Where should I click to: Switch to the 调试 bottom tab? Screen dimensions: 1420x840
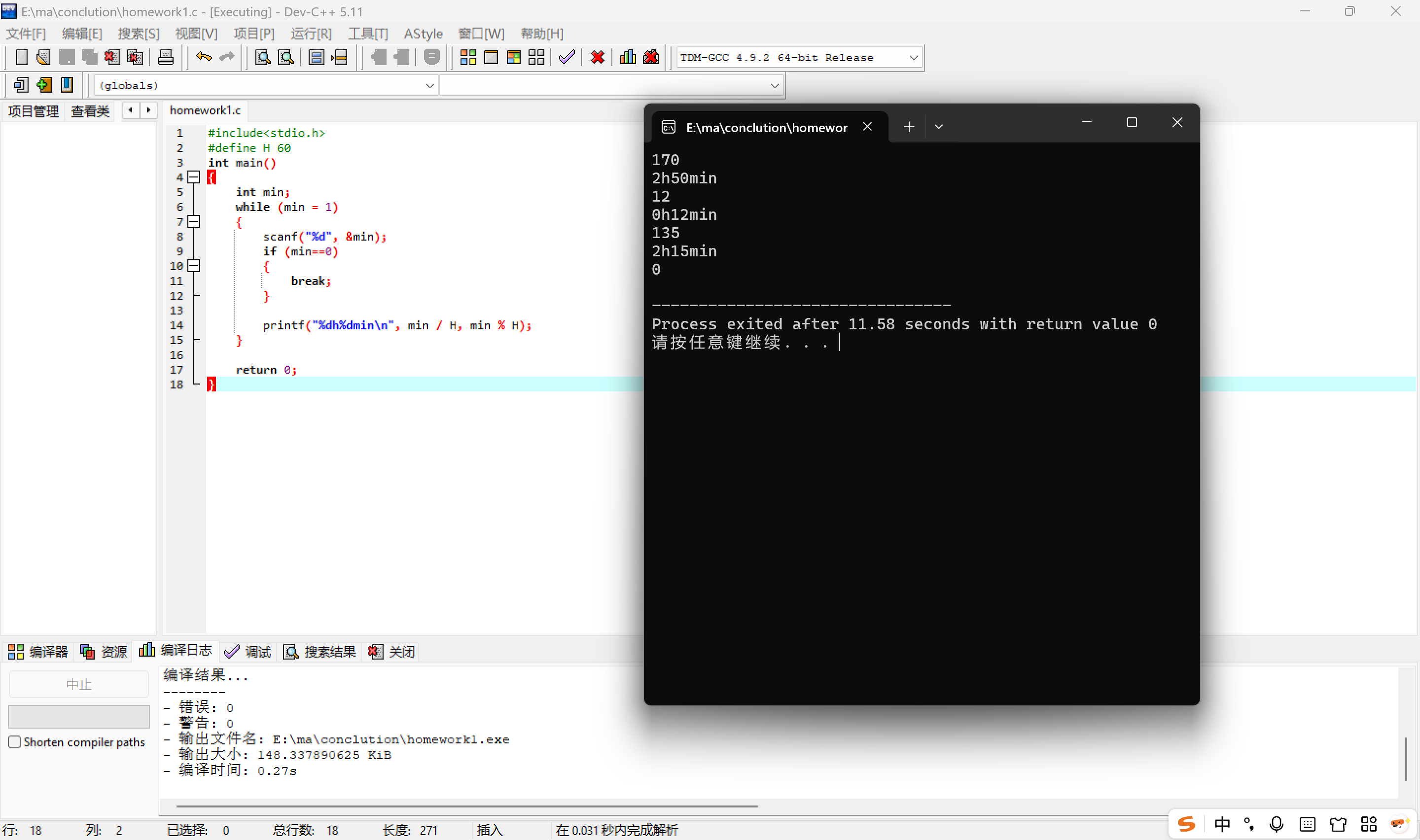[x=248, y=652]
